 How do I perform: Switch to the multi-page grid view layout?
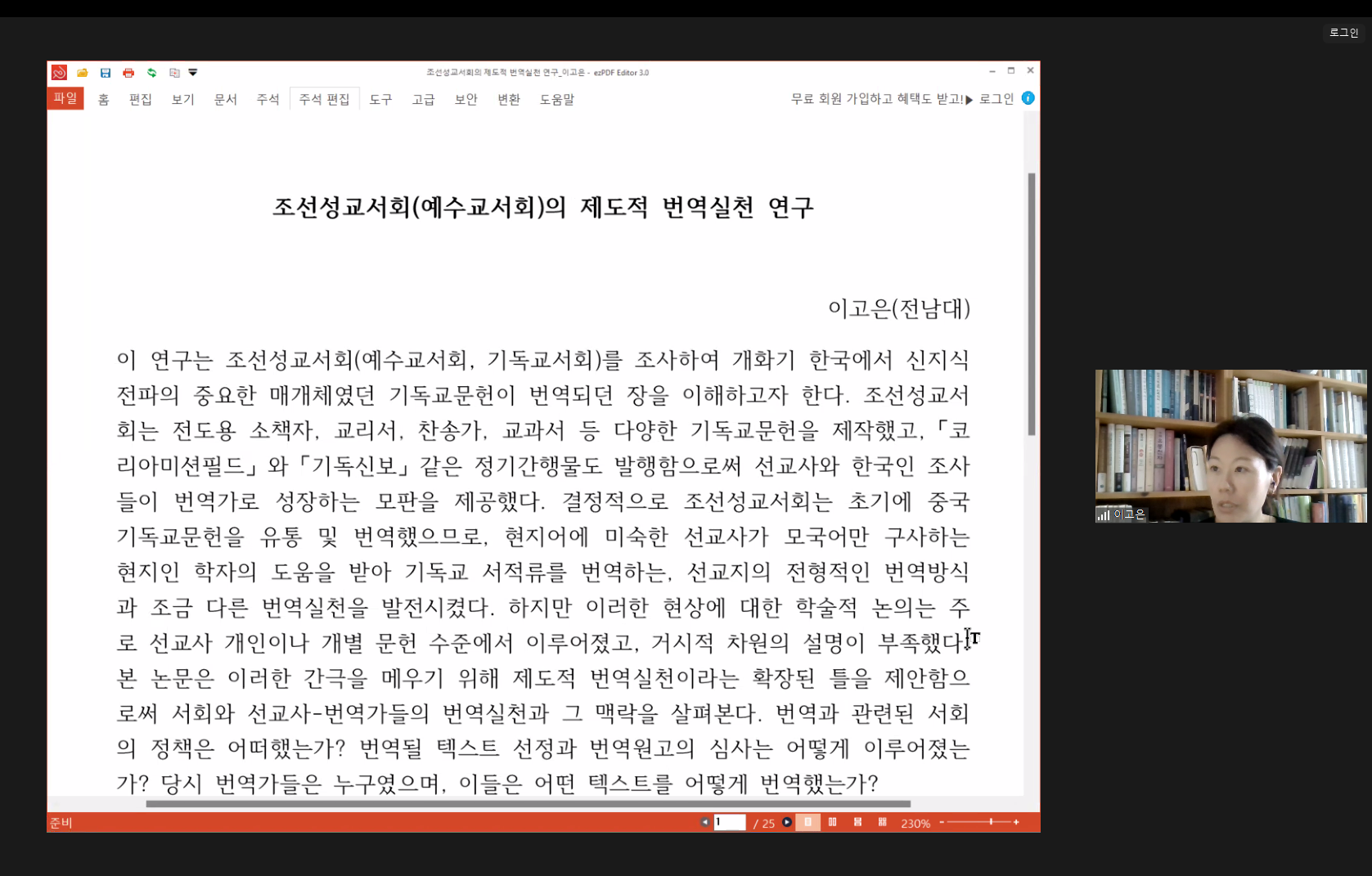tap(882, 822)
